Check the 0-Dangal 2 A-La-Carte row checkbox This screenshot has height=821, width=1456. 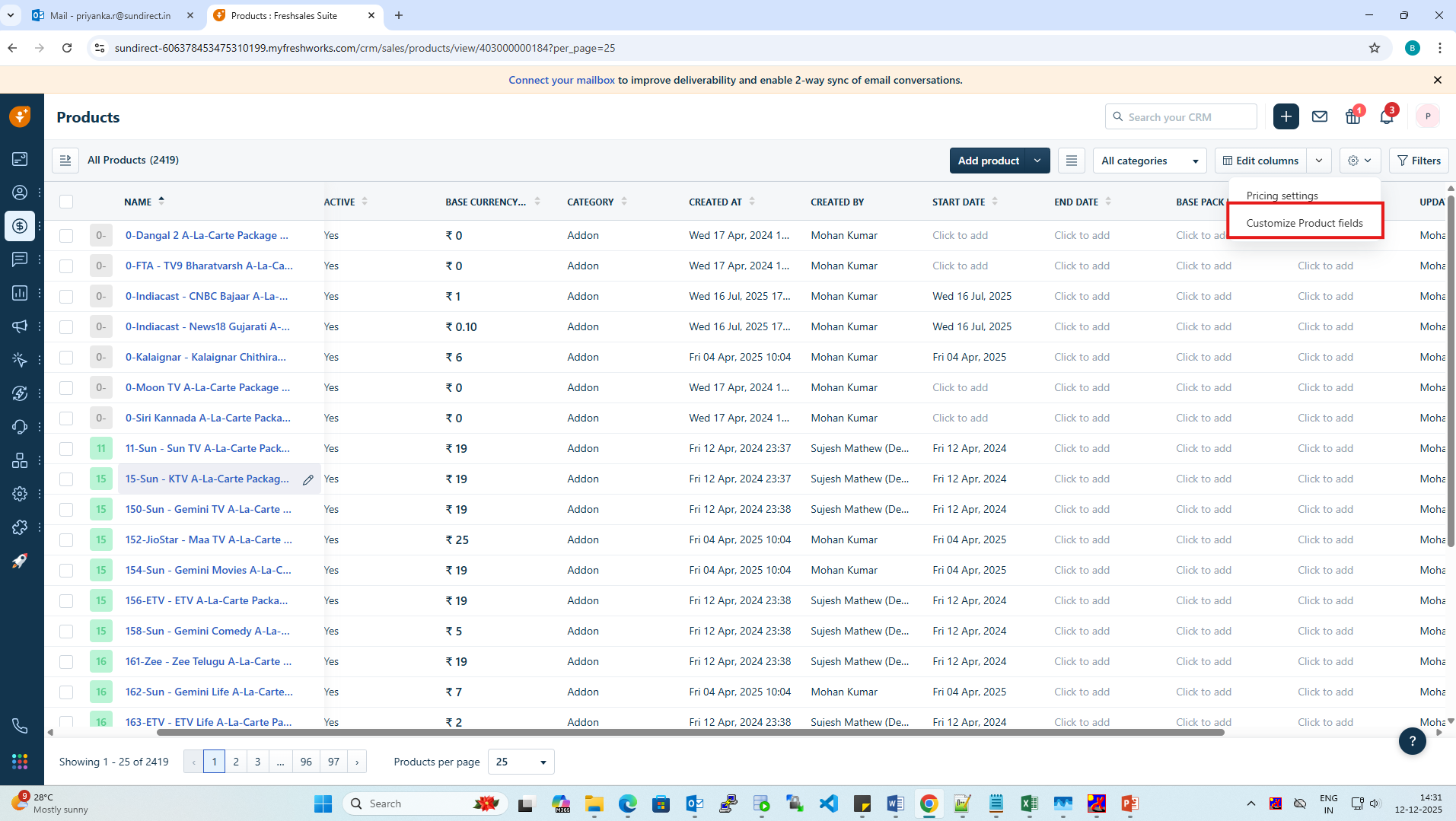[66, 236]
